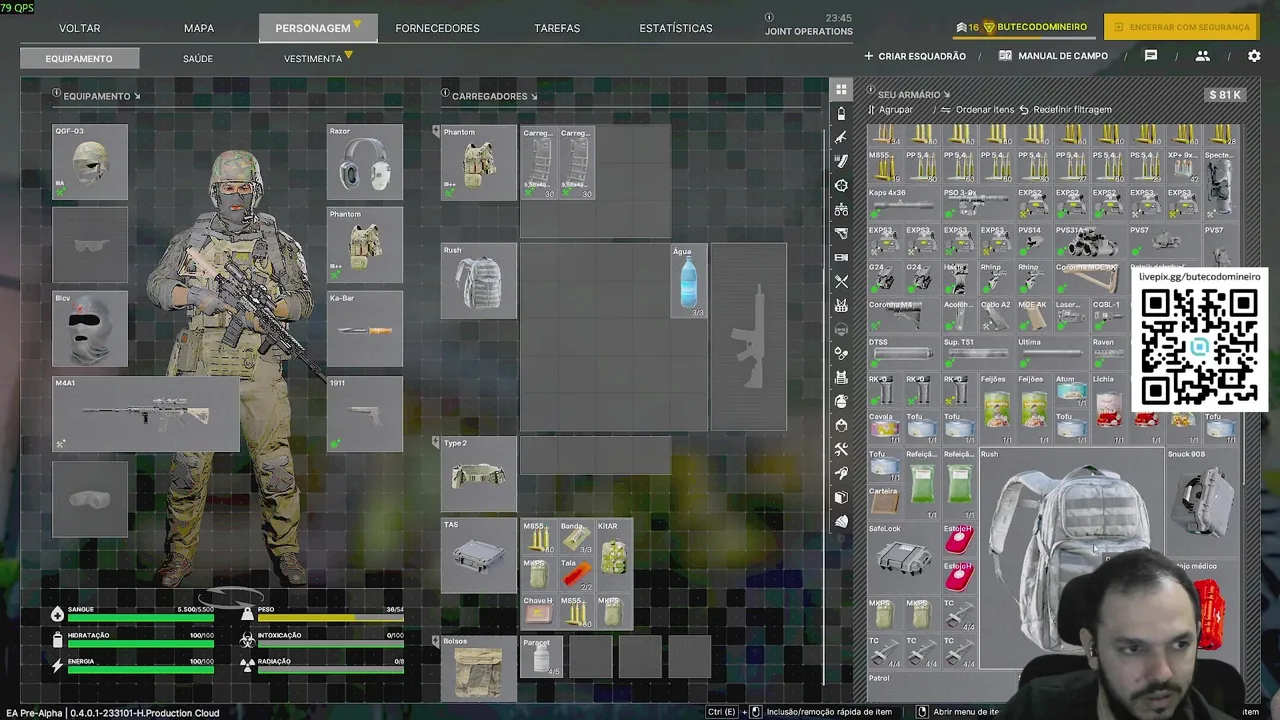Collapse the Equipamento section arrow
This screenshot has width=1280, height=720.
click(x=137, y=96)
